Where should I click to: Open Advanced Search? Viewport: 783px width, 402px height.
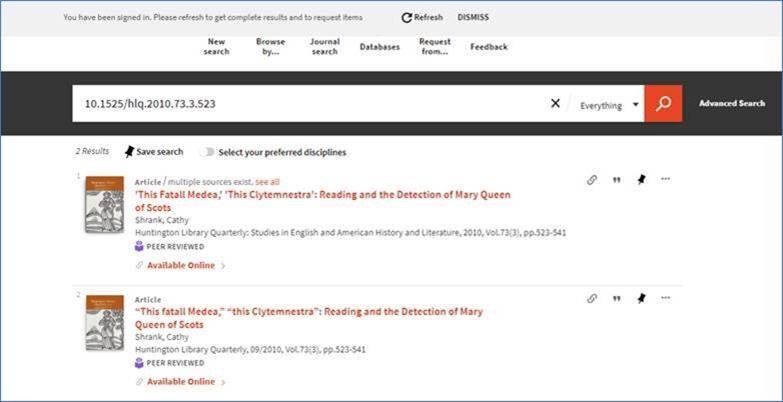coord(732,103)
